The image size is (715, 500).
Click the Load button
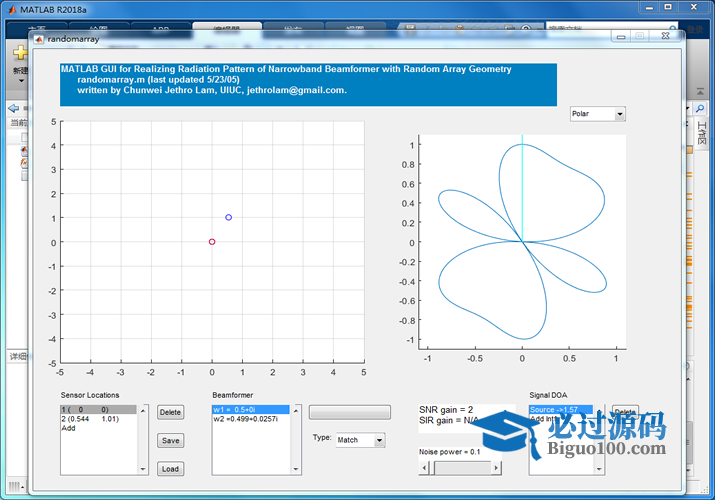point(170,469)
